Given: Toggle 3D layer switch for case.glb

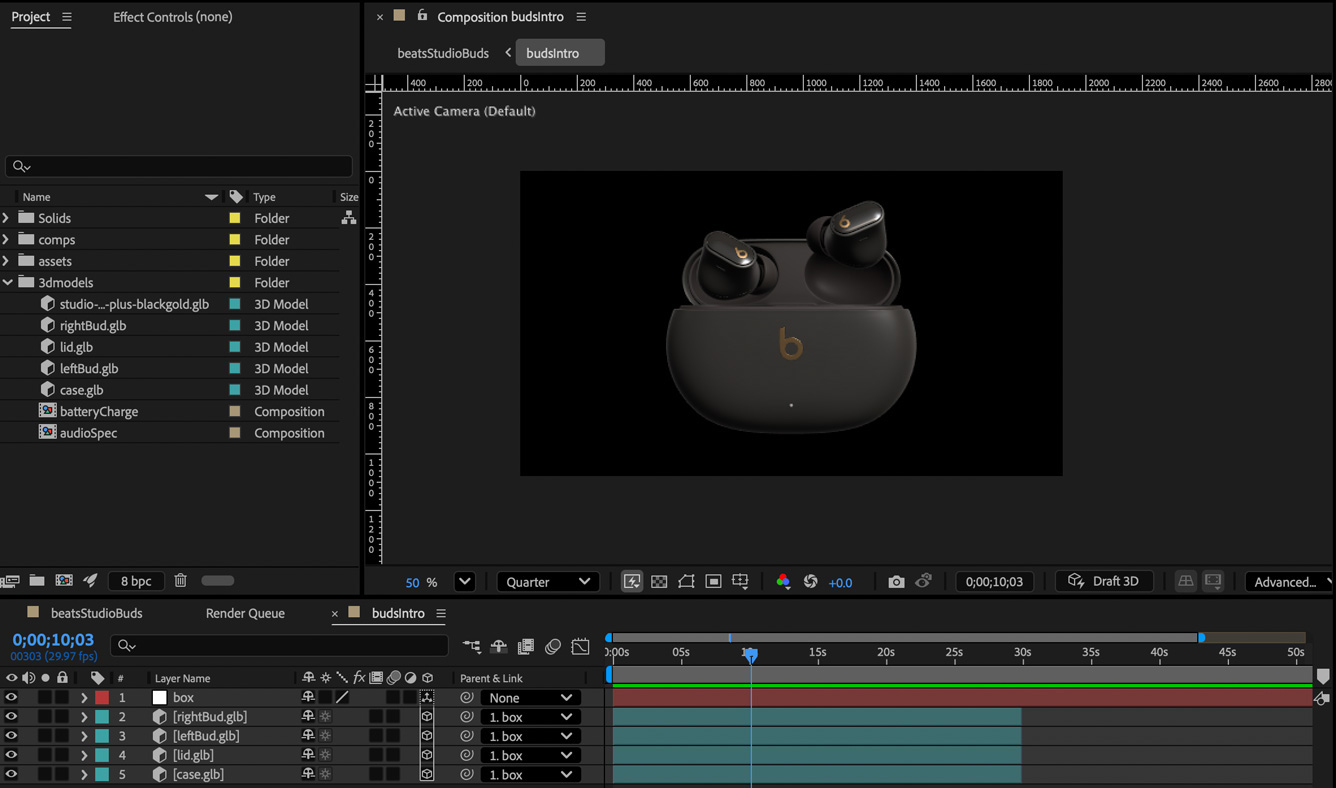Looking at the screenshot, I should 427,774.
